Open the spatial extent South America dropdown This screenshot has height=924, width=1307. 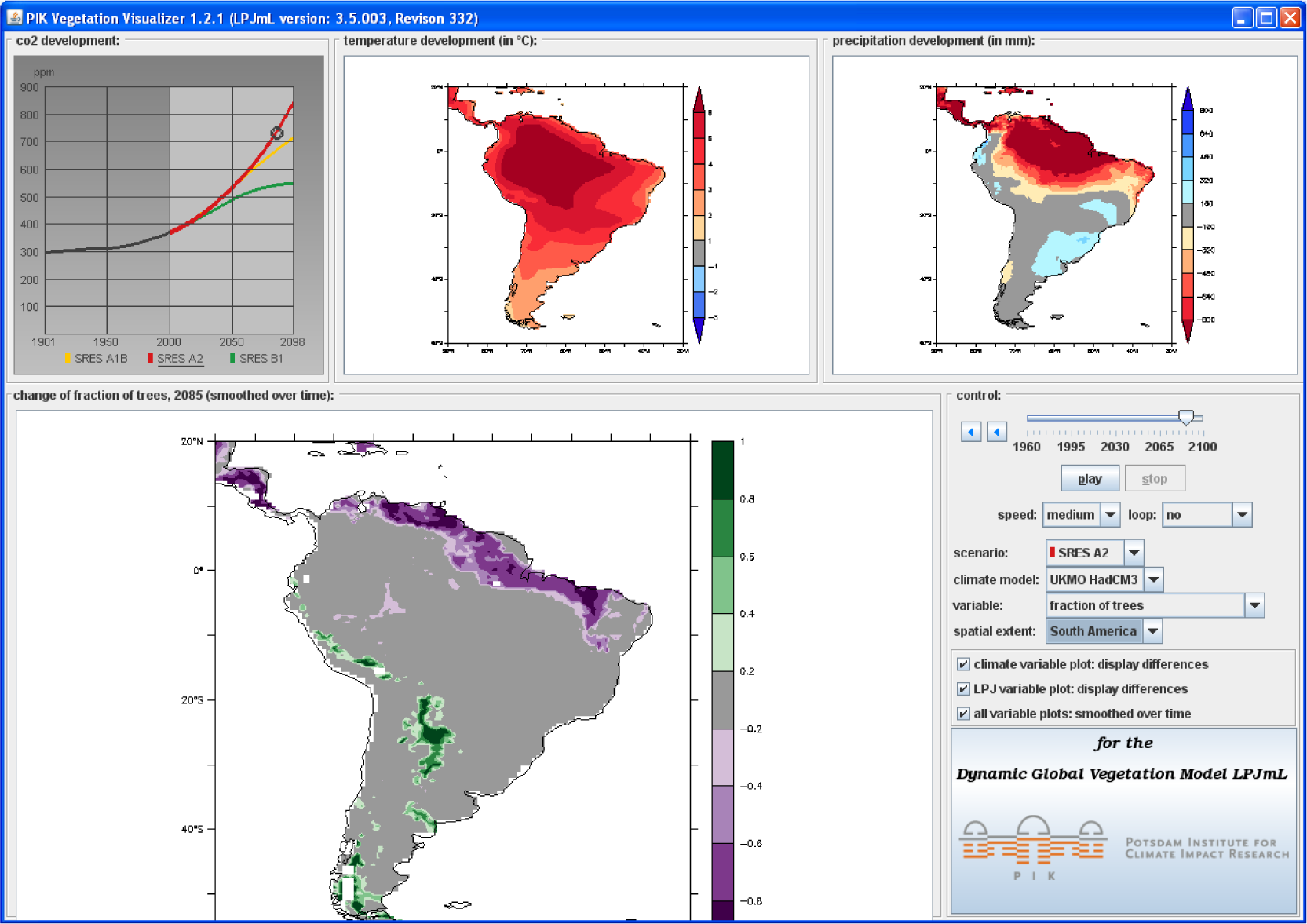click(x=1152, y=631)
